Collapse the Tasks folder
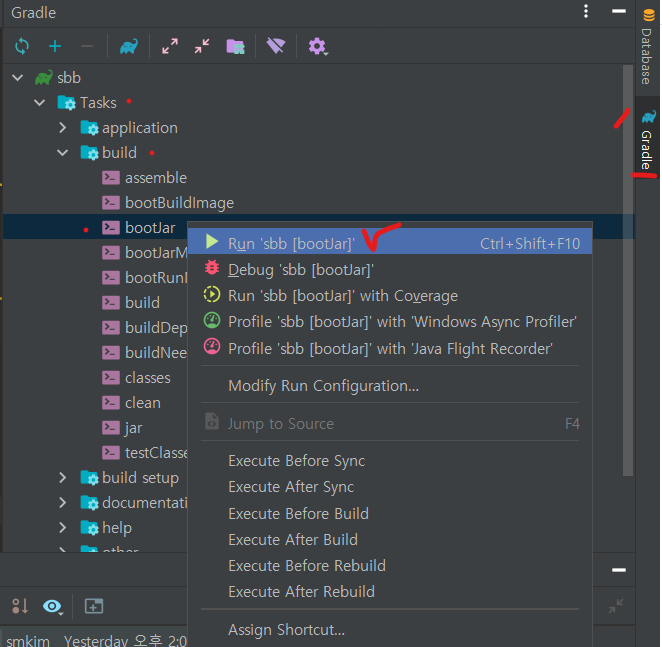The width and height of the screenshot is (662, 647). pyautogui.click(x=40, y=103)
